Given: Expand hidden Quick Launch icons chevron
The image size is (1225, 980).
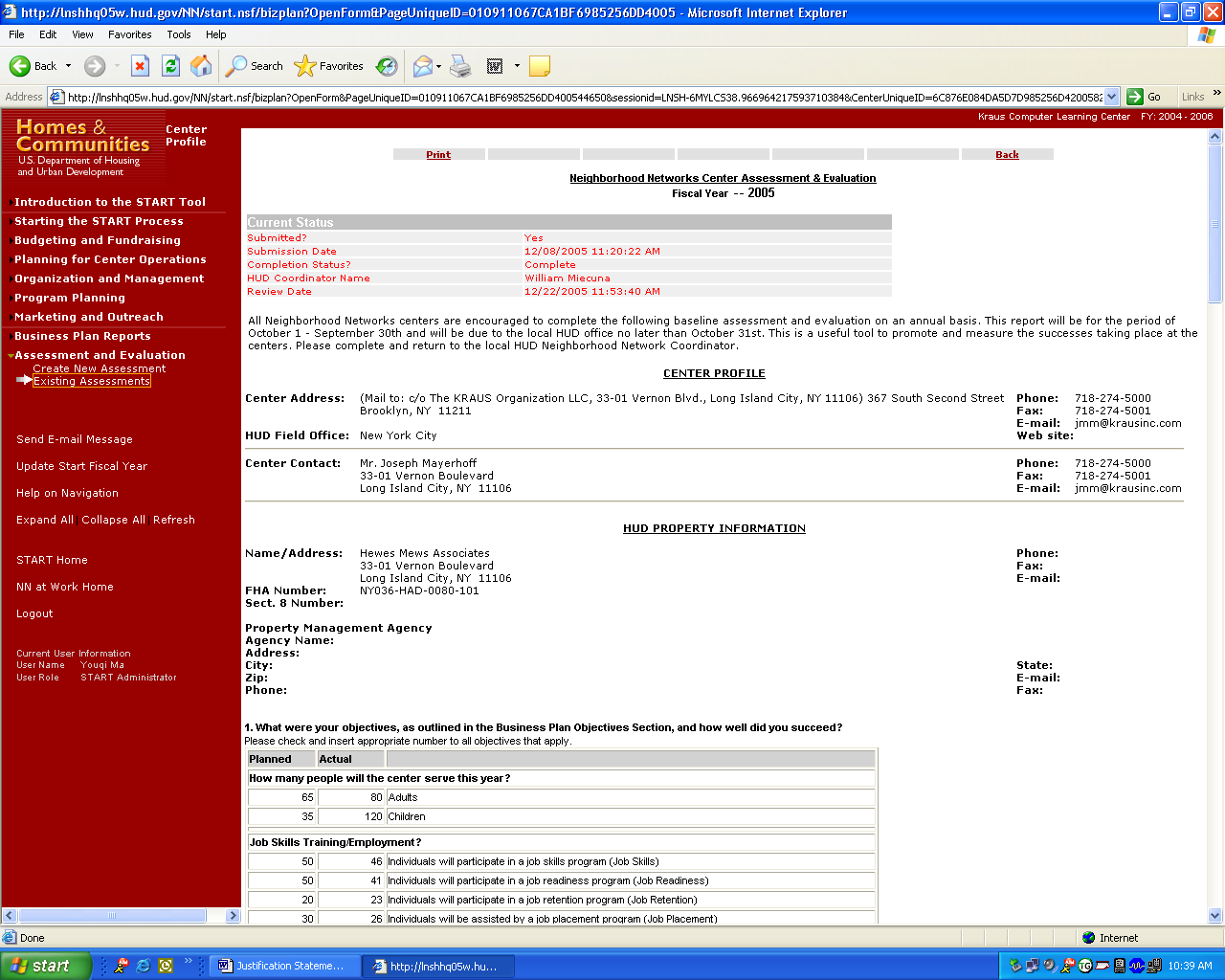Looking at the screenshot, I should [189, 961].
